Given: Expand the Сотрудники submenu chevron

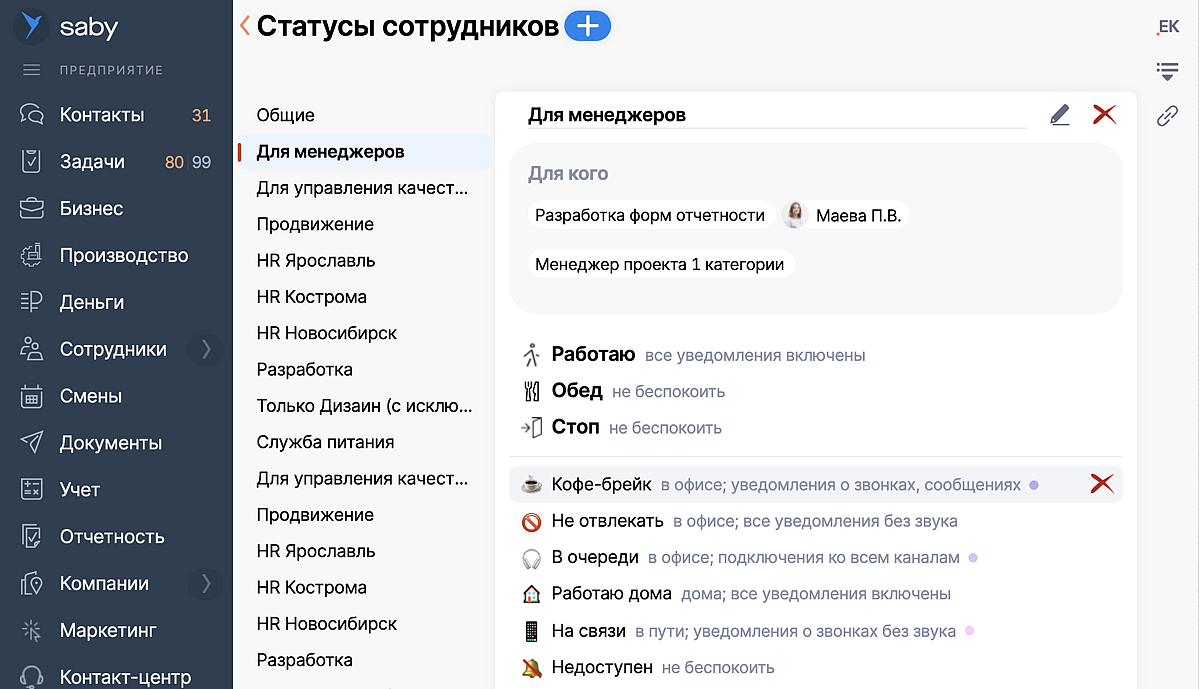Looking at the screenshot, I should coord(206,349).
